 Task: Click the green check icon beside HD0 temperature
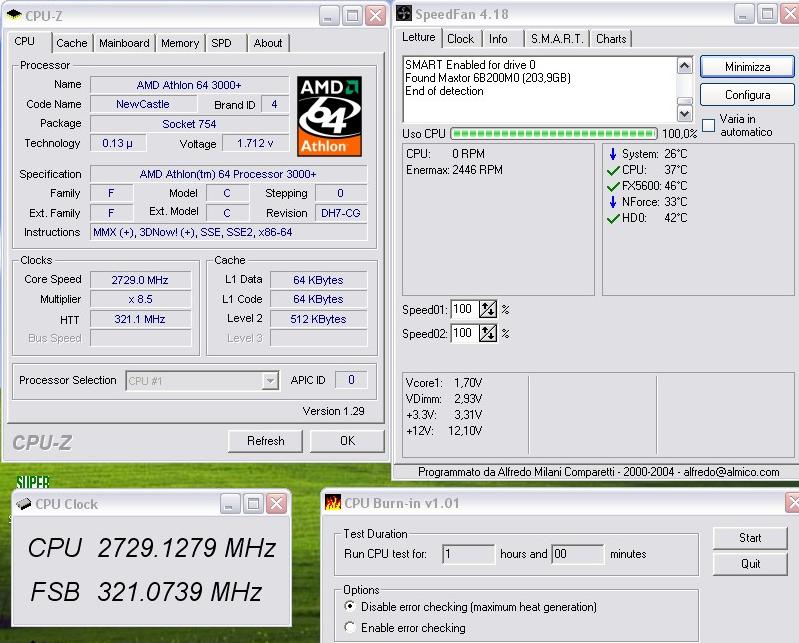pyautogui.click(x=613, y=219)
